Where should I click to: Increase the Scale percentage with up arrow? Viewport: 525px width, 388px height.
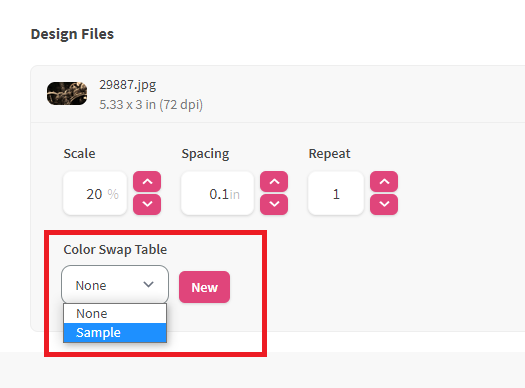pos(147,182)
